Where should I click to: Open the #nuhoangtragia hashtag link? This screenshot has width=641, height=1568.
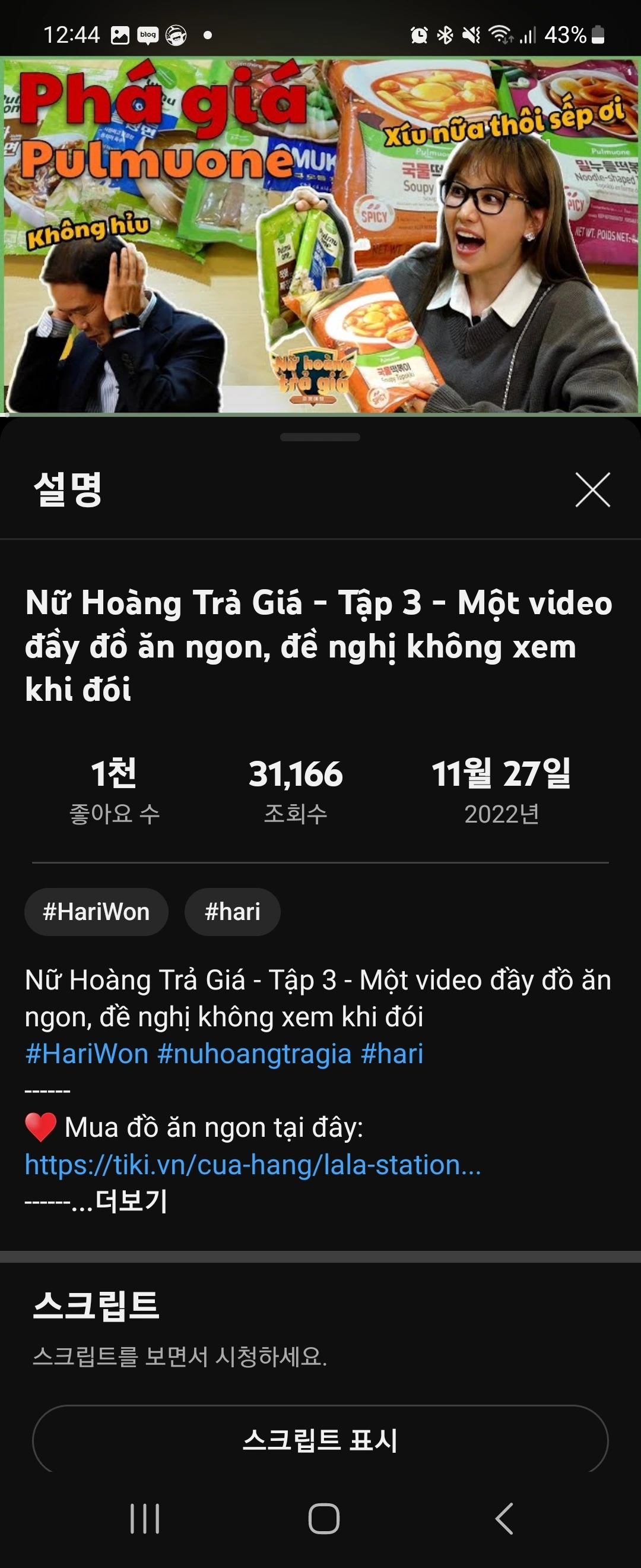[254, 1053]
